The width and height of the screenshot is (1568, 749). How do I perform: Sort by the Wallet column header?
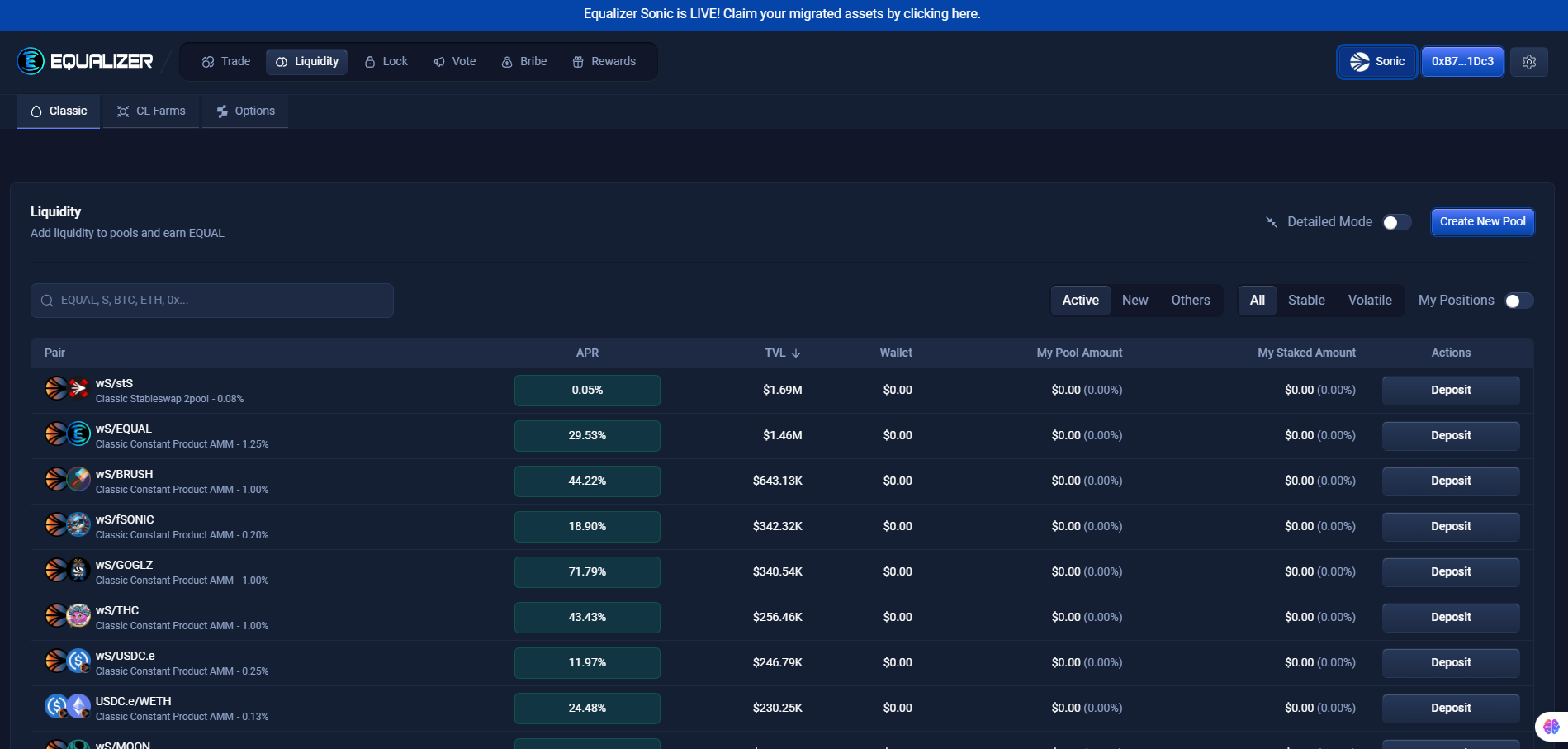tap(896, 353)
